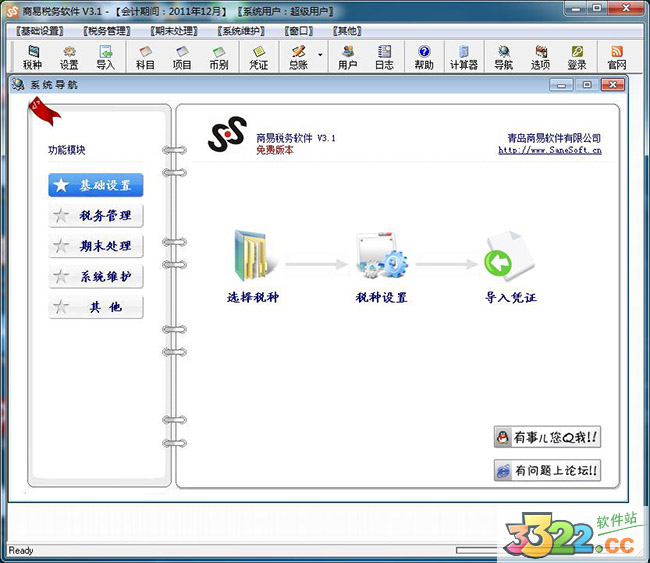Image resolution: width=650 pixels, height=563 pixels.
Task: Open the 税种设置 gear window icon
Action: 381,255
